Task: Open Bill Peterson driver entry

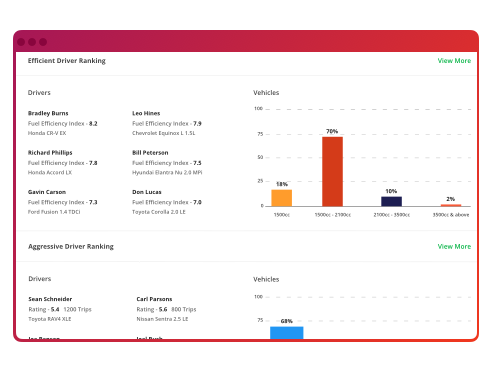Action: tap(150, 153)
